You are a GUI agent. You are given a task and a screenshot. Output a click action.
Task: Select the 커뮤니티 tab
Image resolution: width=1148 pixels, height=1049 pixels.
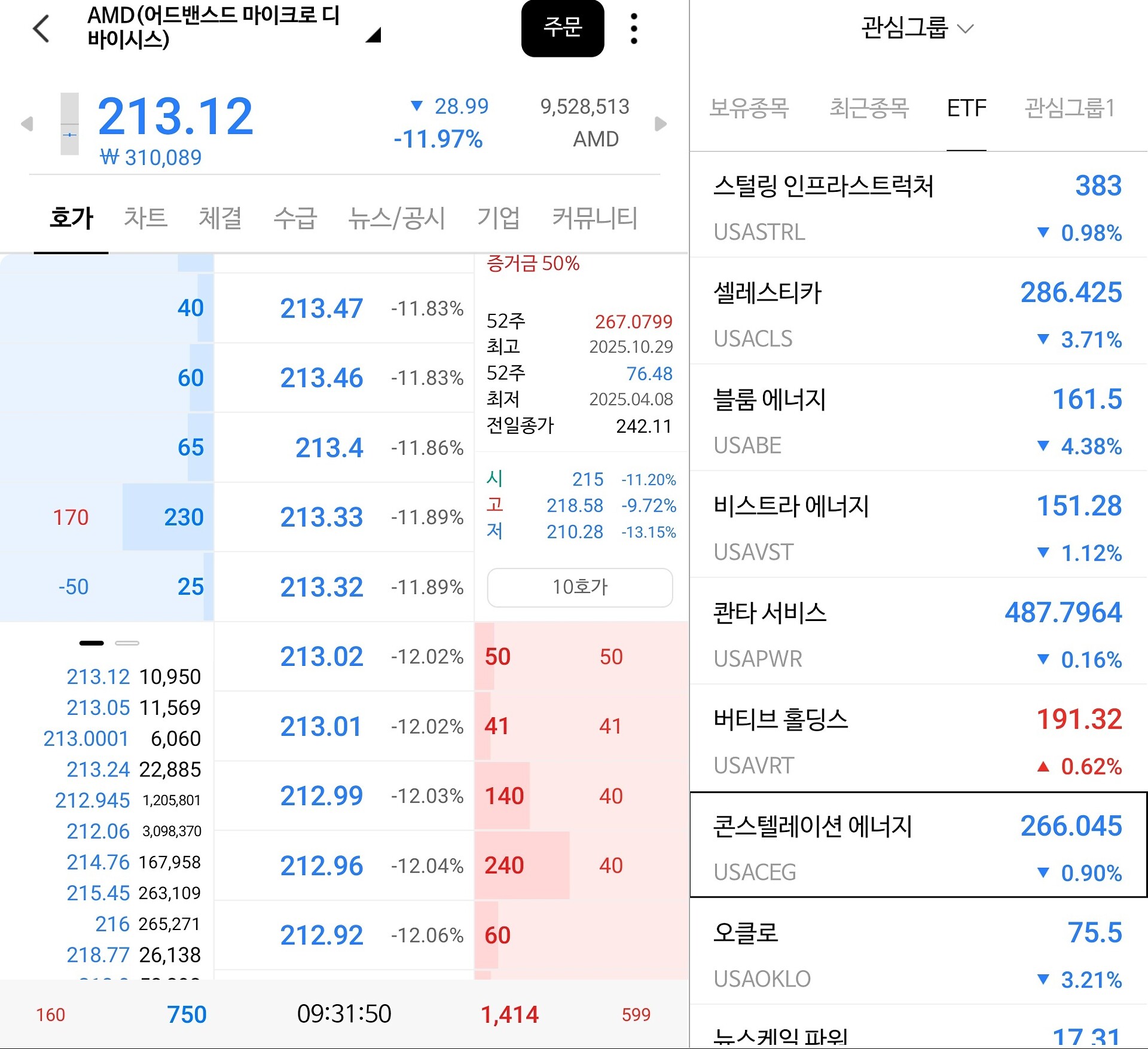[x=594, y=218]
